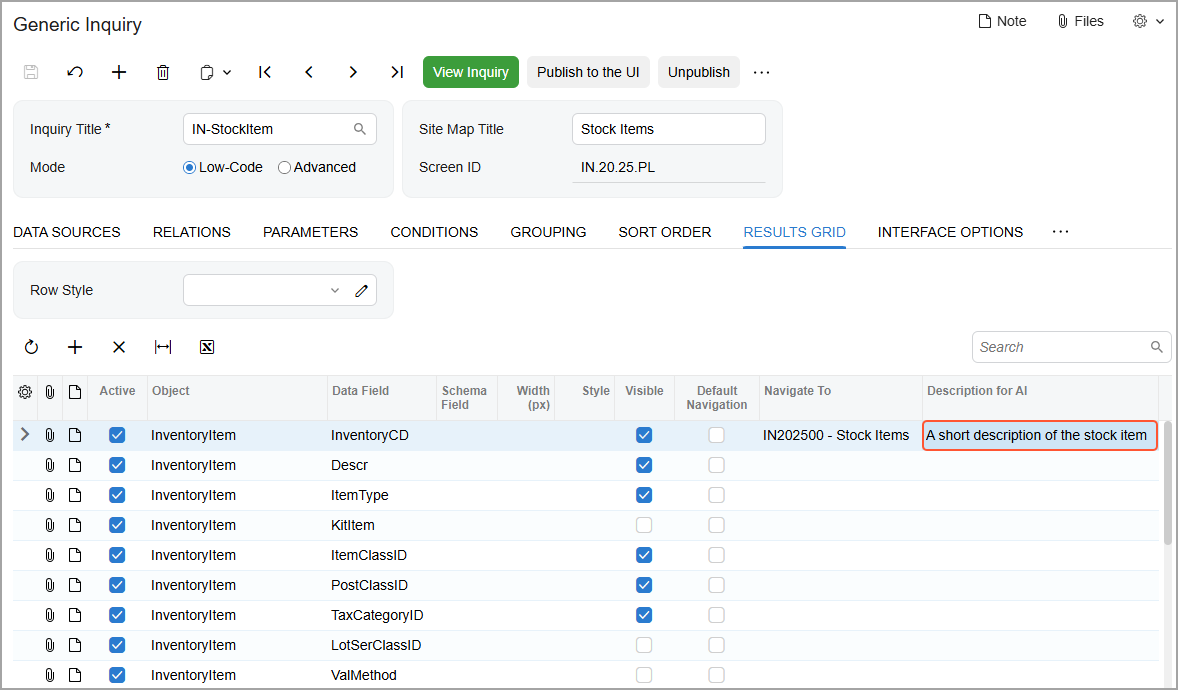This screenshot has width=1178, height=690.
Task: Go to the first record
Action: [264, 72]
